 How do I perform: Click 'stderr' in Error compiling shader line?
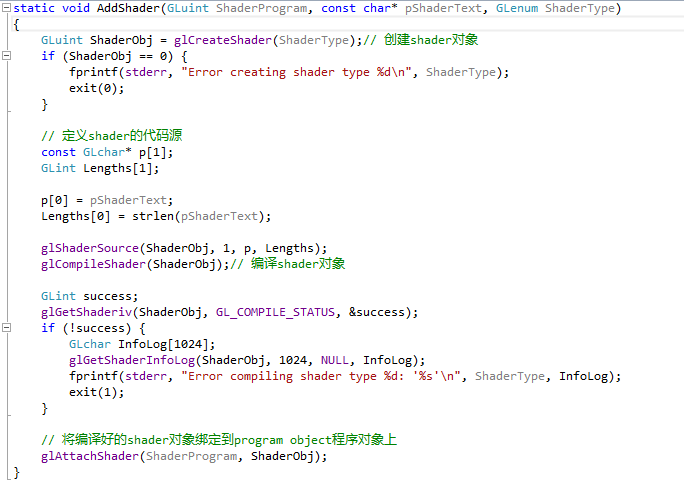coord(146,376)
